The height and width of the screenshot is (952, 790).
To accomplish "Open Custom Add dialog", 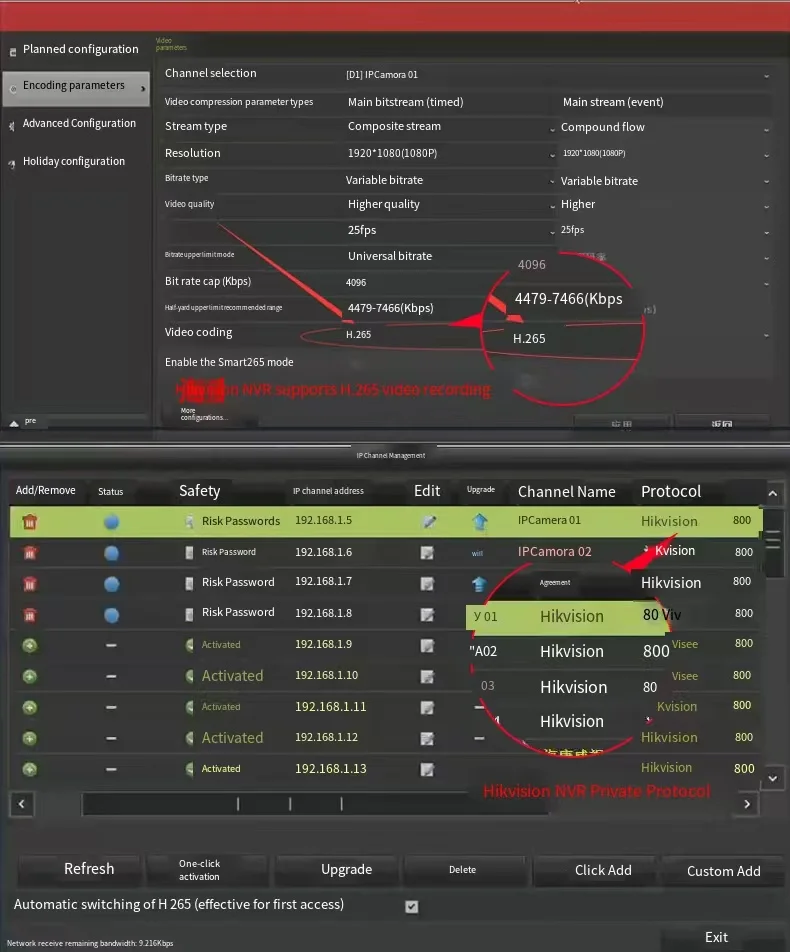I will (723, 871).
